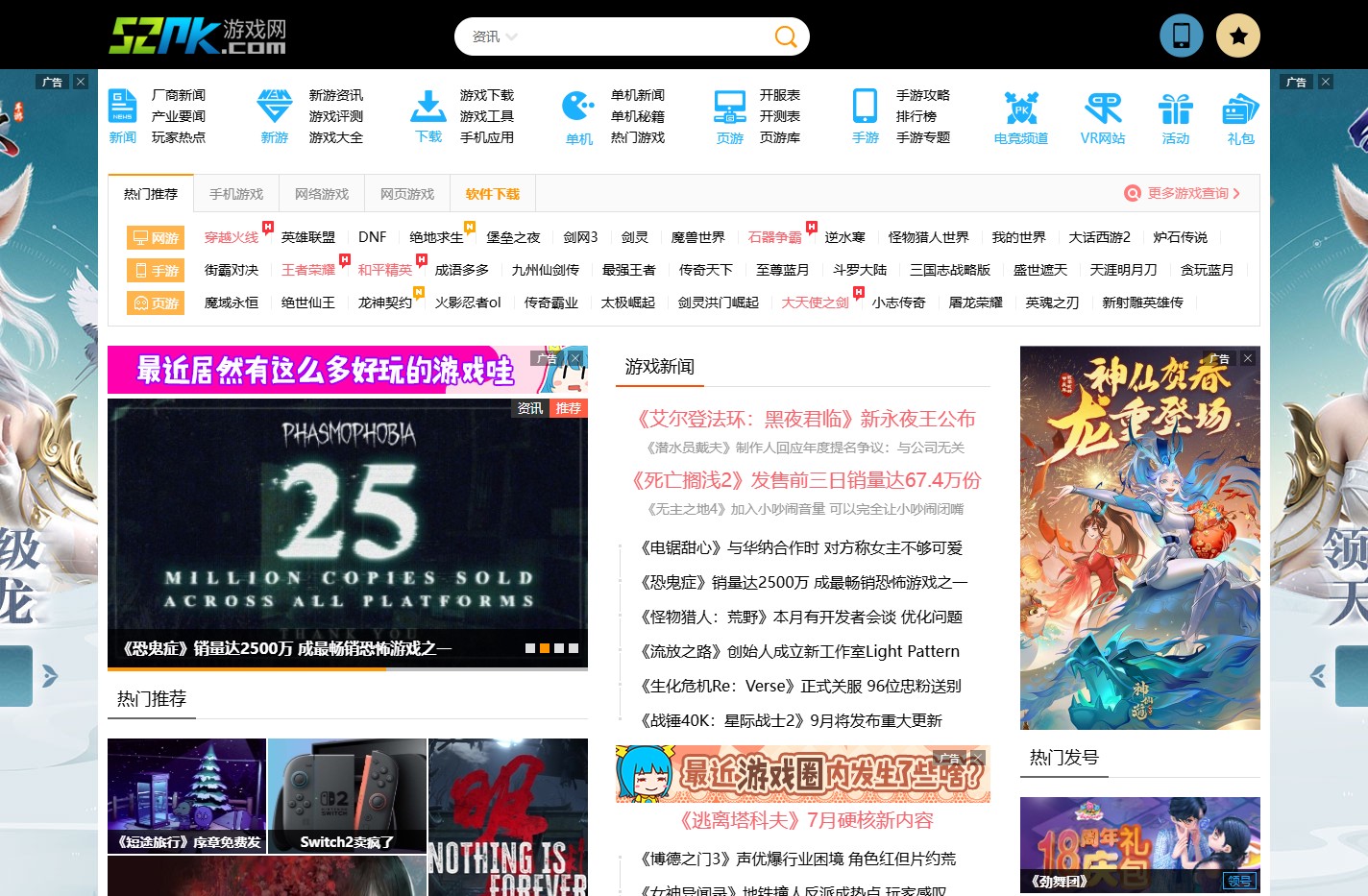Image resolution: width=1368 pixels, height=896 pixels.
Task: Click the search input field
Action: click(x=644, y=36)
